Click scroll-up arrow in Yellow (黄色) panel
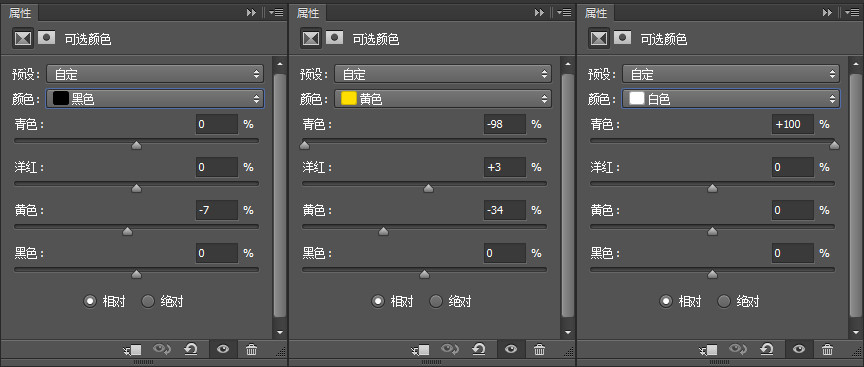The height and width of the screenshot is (367, 864). [568, 64]
